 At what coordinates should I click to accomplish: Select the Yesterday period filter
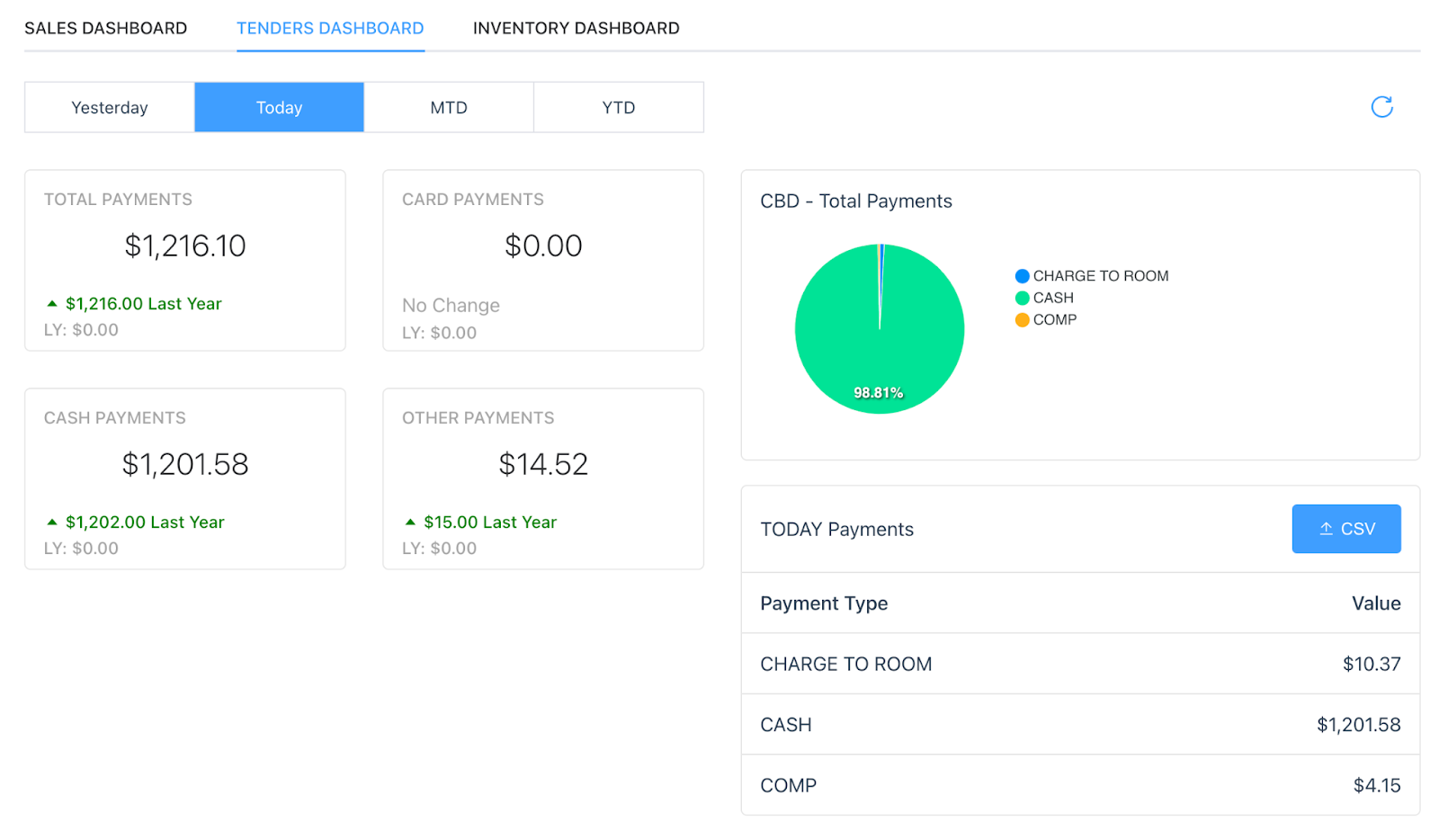[110, 108]
